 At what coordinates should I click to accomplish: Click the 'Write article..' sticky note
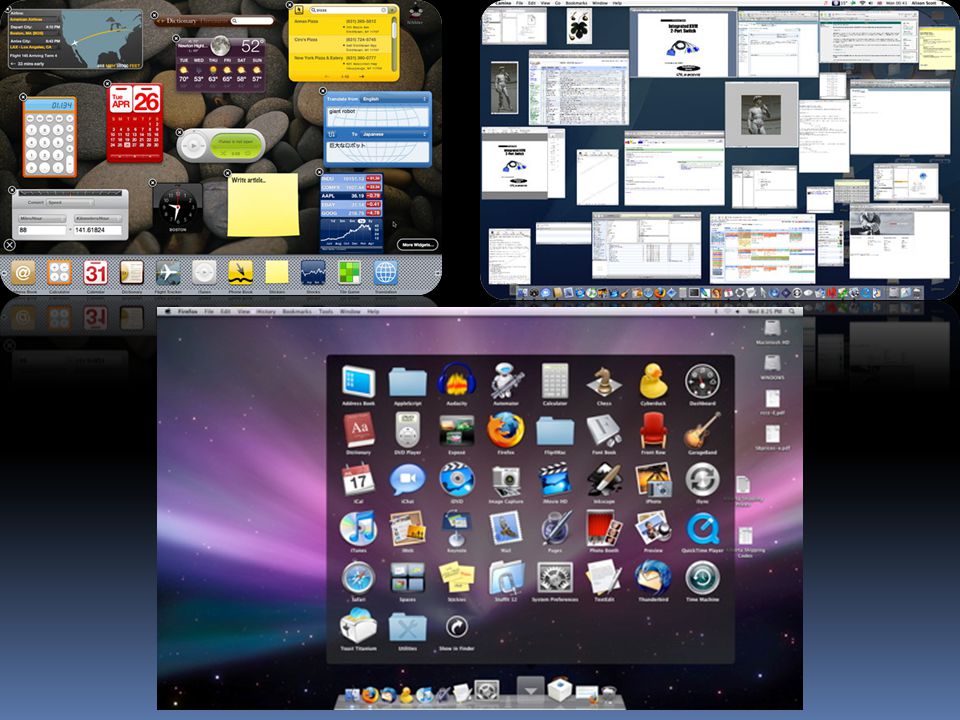(x=263, y=205)
